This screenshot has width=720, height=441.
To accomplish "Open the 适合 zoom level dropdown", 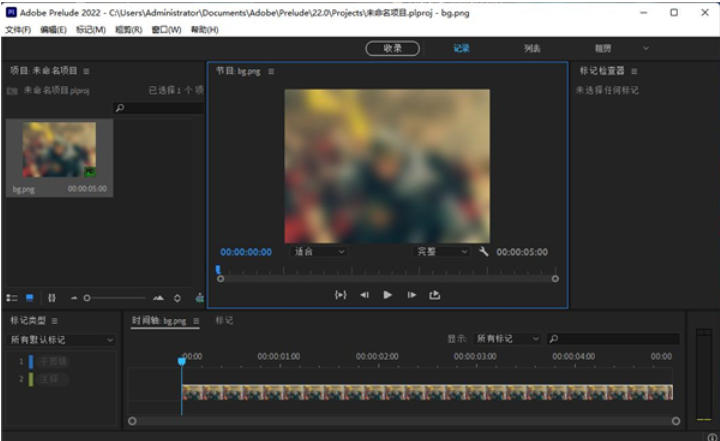I will point(319,252).
